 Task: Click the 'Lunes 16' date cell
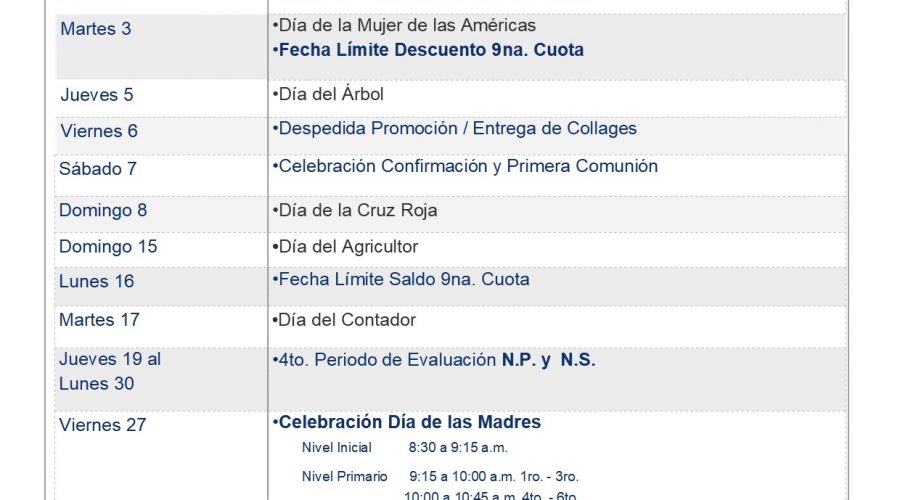click(x=161, y=286)
